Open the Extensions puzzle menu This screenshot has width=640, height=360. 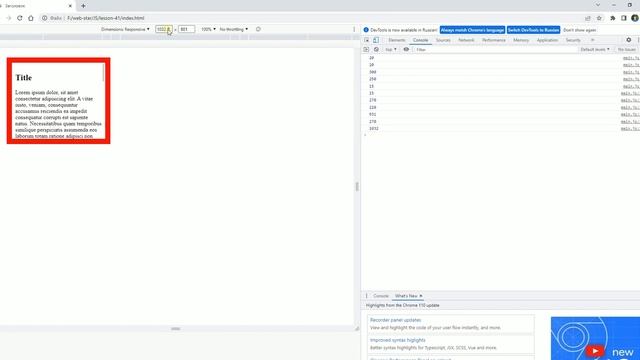point(613,18)
